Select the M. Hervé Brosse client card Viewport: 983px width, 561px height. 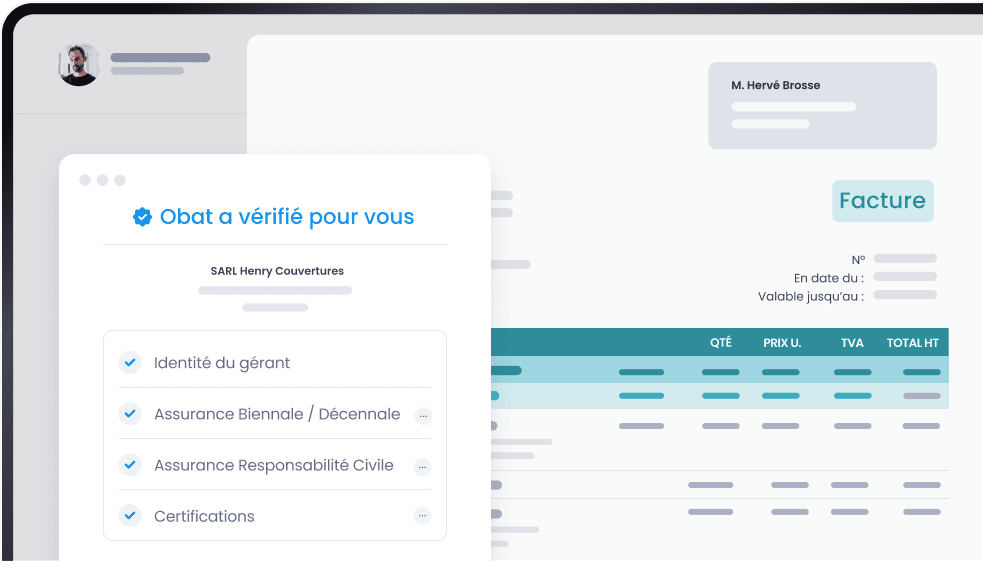click(x=823, y=105)
